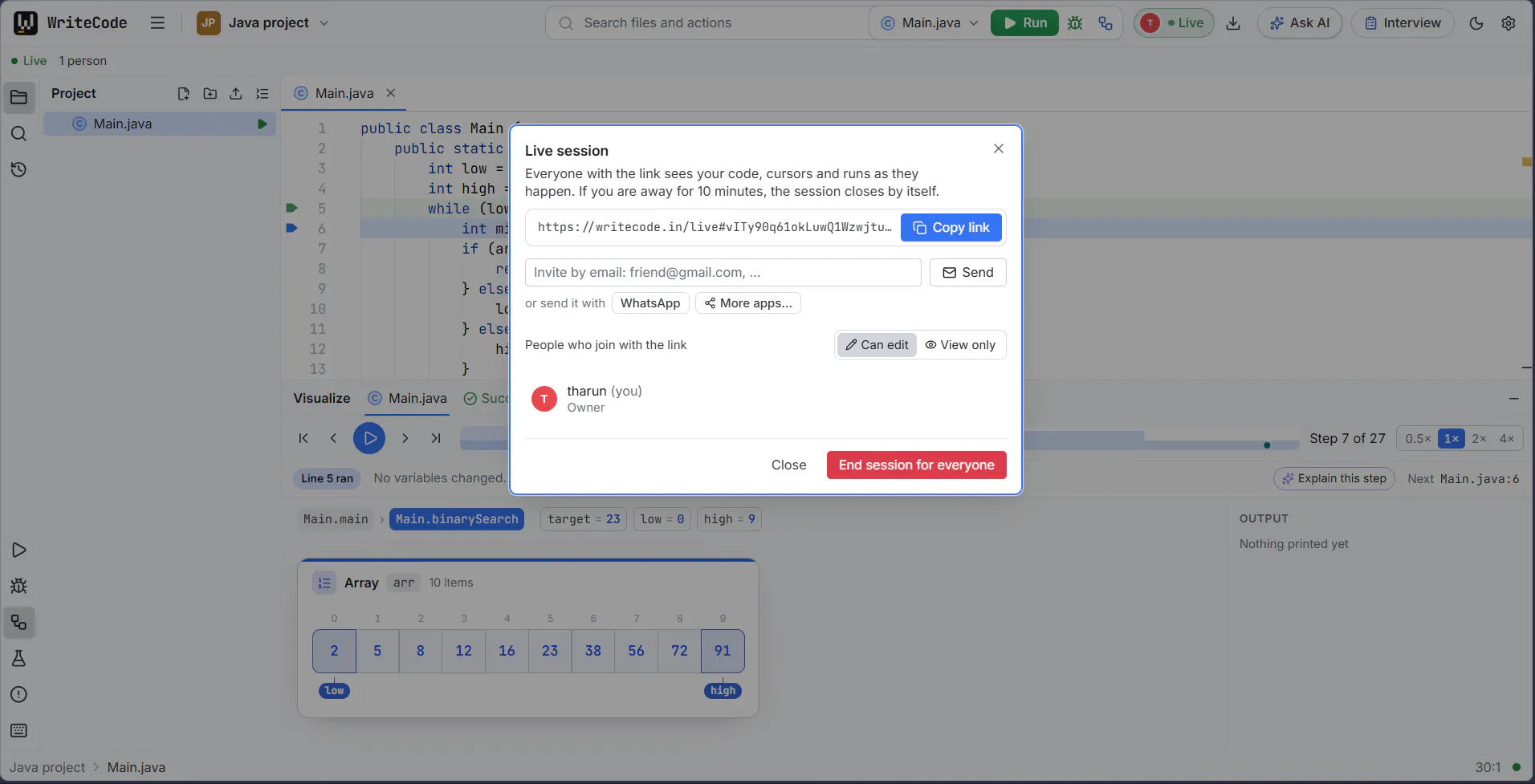
Task: Open the search icon in left sidebar
Action: click(x=19, y=133)
